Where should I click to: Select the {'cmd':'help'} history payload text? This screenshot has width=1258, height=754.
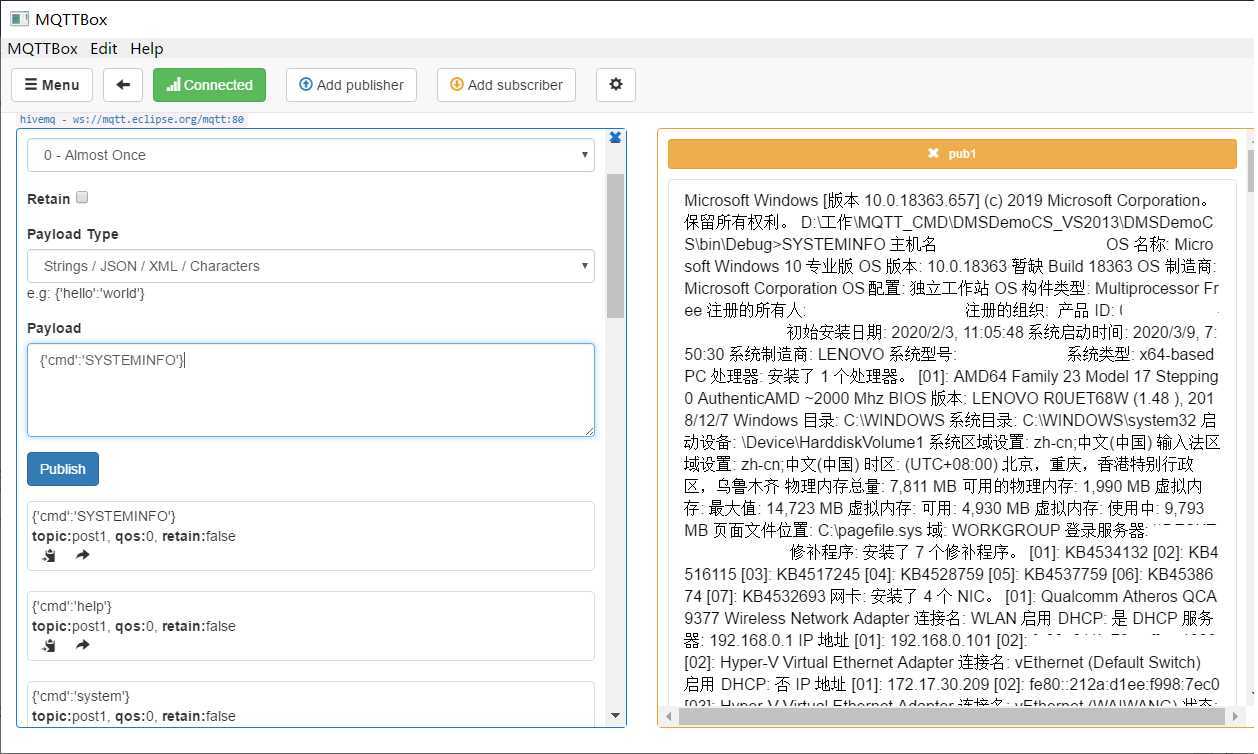click(72, 606)
